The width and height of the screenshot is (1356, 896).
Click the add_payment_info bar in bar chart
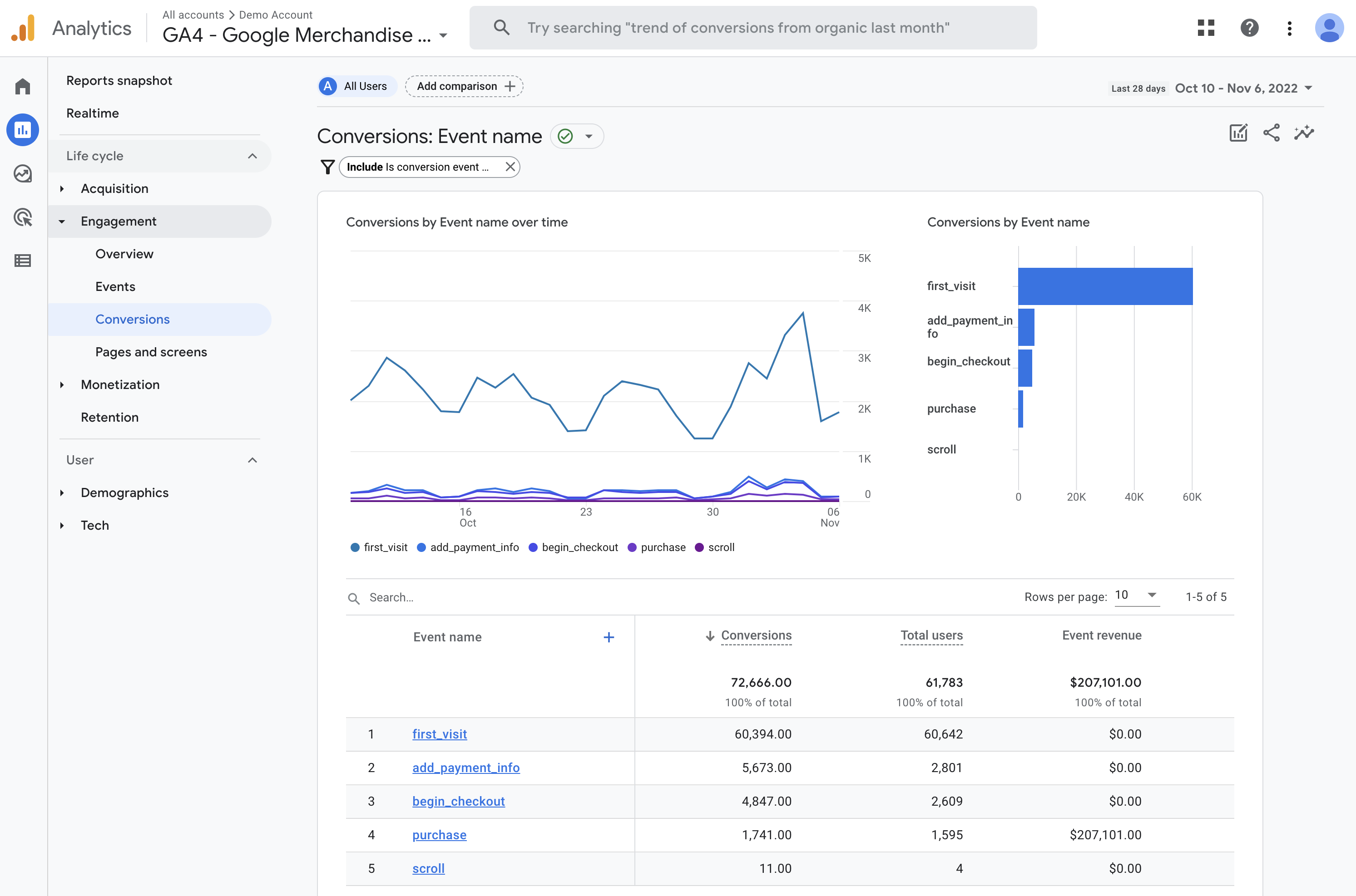[1026, 327]
